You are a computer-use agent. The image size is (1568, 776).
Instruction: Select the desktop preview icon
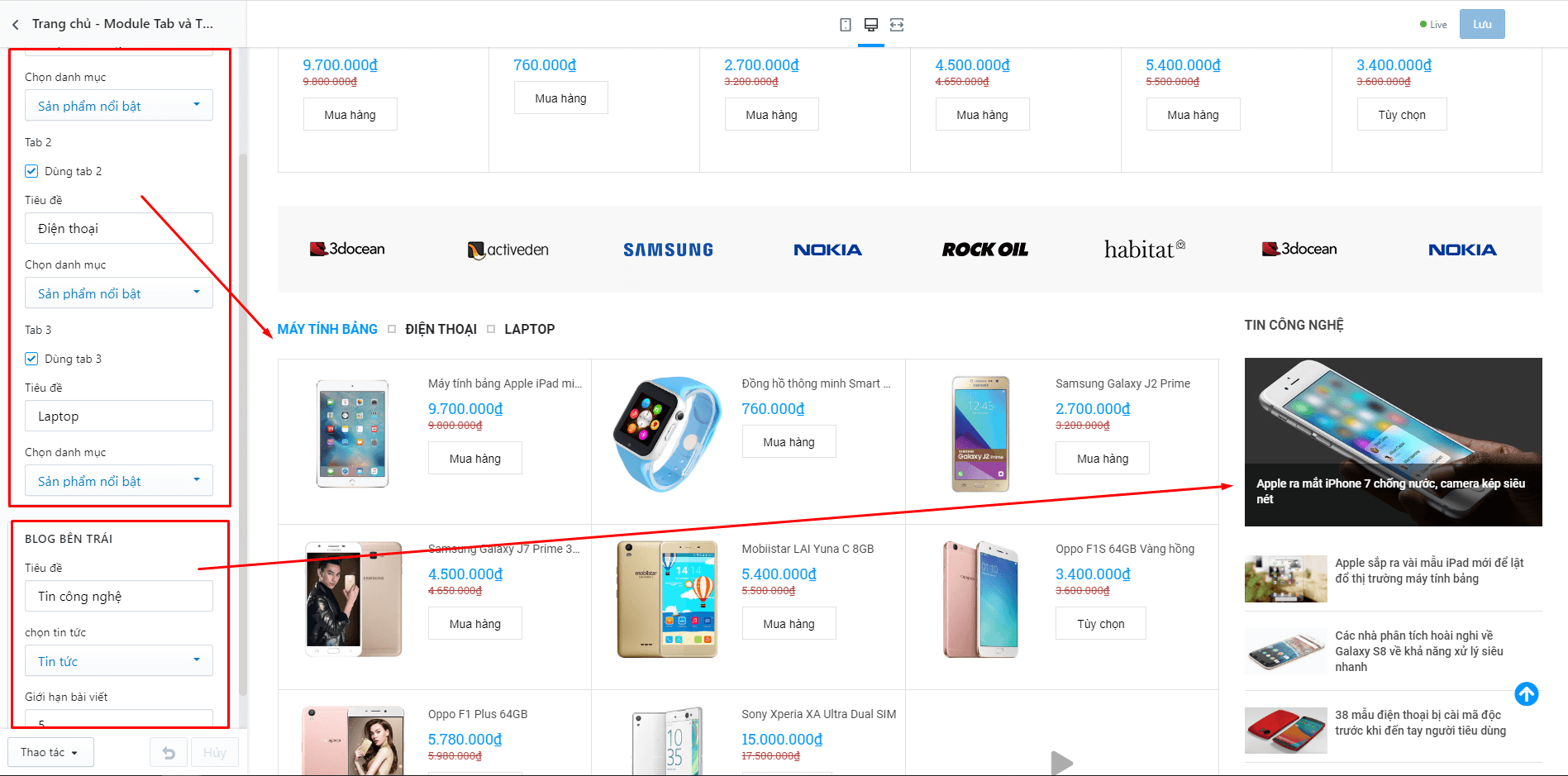871,25
